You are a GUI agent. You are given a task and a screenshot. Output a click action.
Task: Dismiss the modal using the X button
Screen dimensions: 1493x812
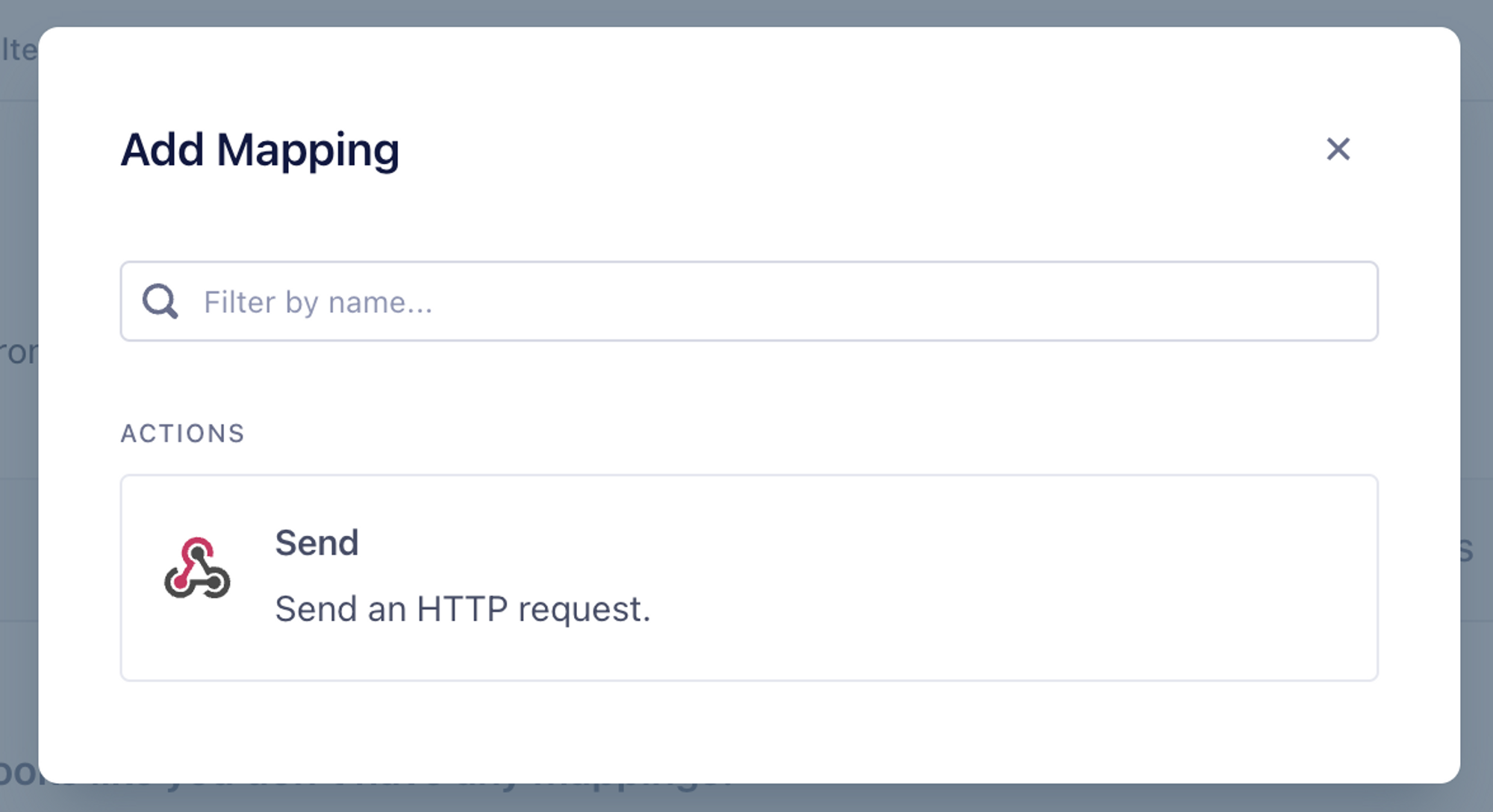tap(1338, 149)
